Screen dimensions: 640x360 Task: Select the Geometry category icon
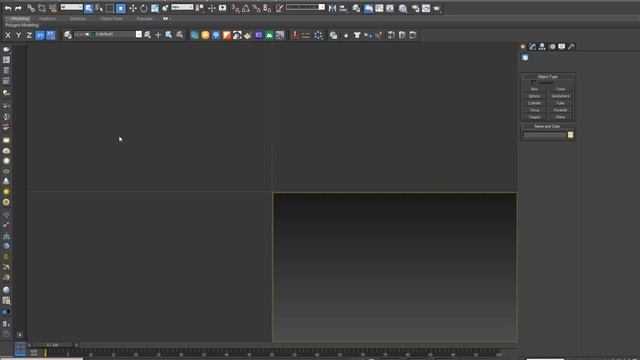tap(525, 58)
